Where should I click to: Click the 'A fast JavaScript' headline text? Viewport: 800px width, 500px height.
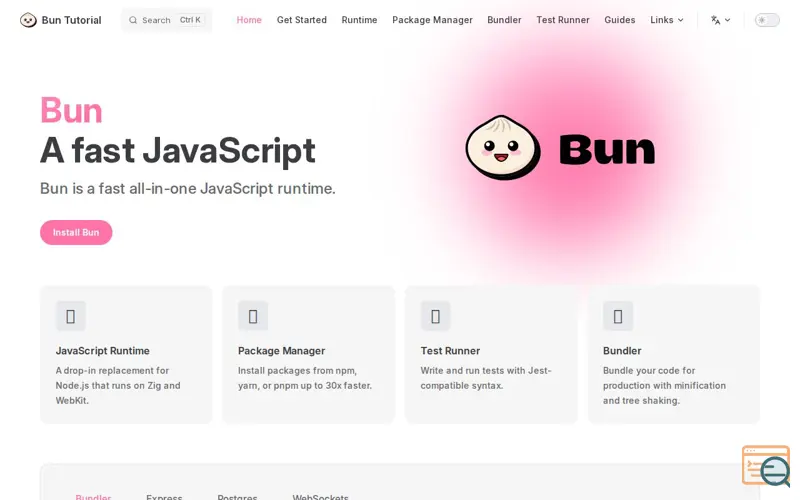[178, 150]
